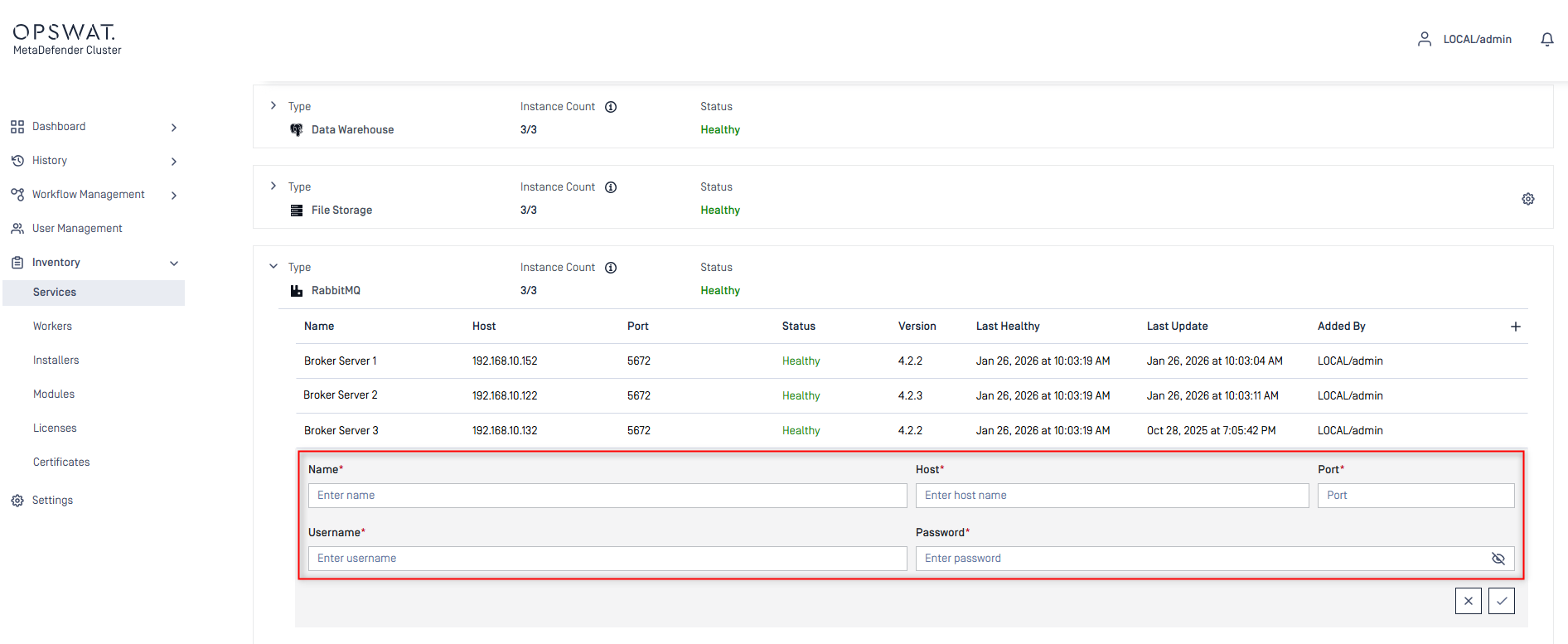Image resolution: width=1568 pixels, height=644 pixels.
Task: Confirm new broker with checkmark button
Action: pyautogui.click(x=1501, y=601)
